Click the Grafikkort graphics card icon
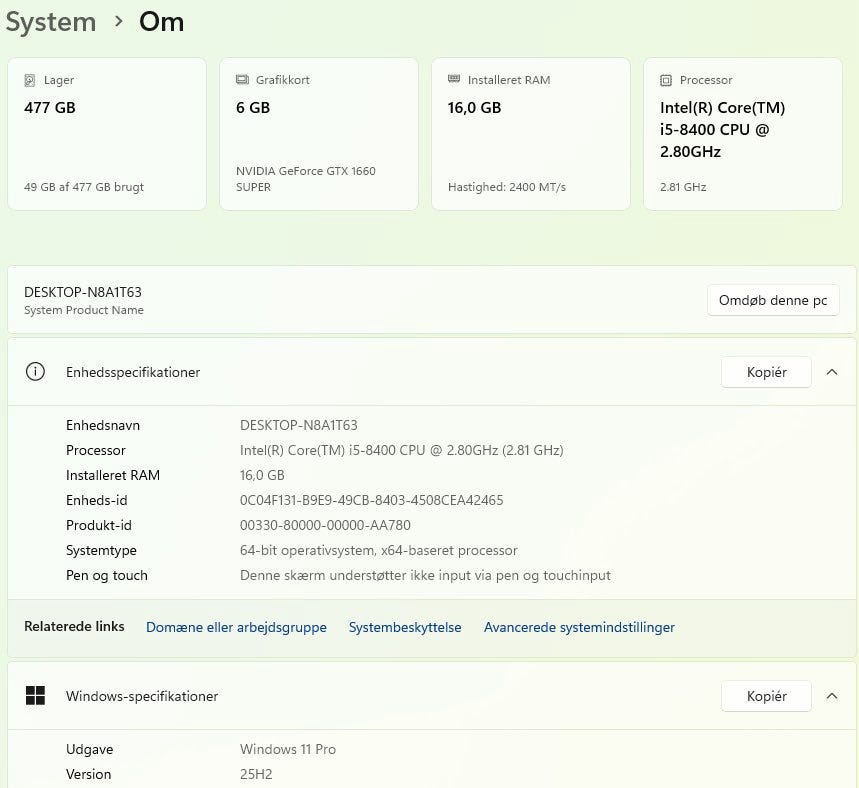This screenshot has width=859, height=788. [242, 80]
